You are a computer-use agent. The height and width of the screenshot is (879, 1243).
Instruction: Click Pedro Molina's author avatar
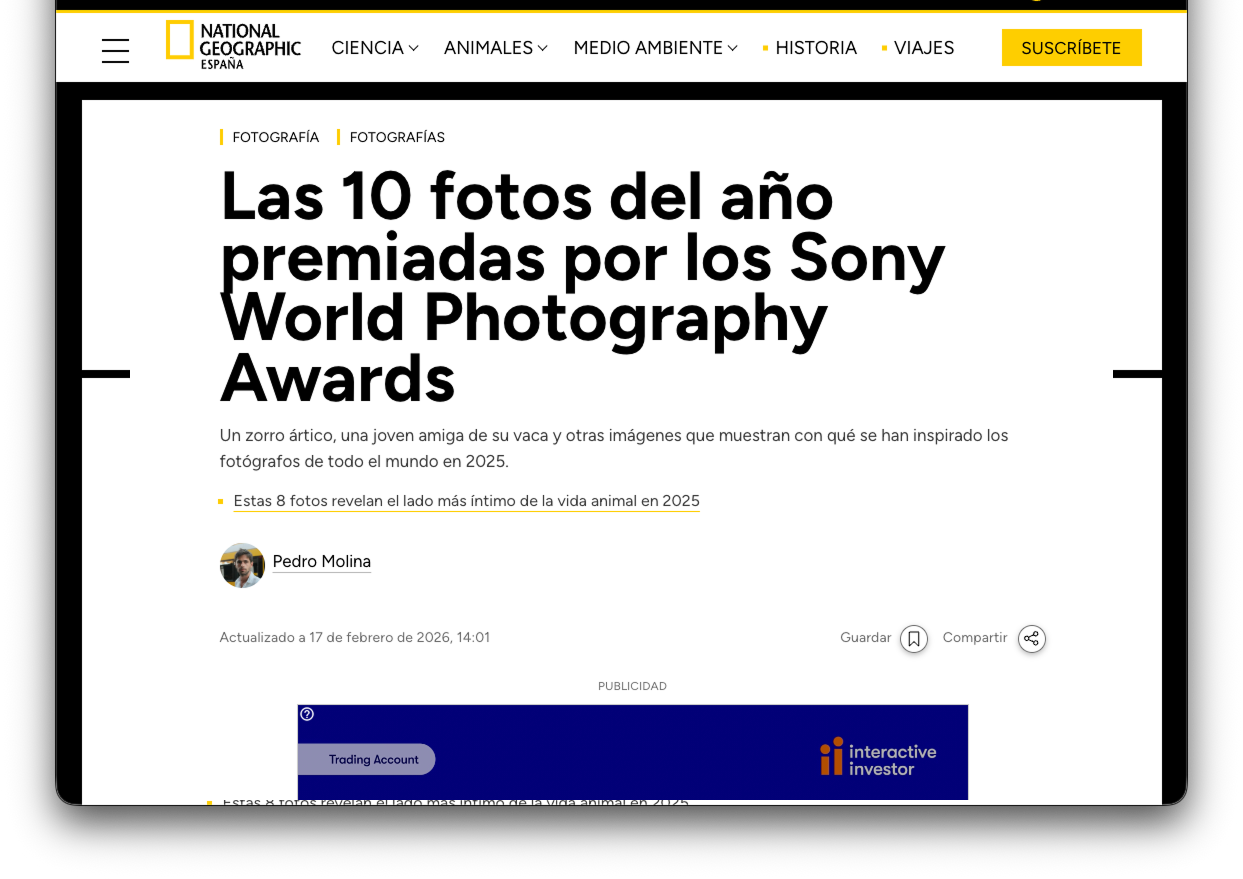point(242,565)
